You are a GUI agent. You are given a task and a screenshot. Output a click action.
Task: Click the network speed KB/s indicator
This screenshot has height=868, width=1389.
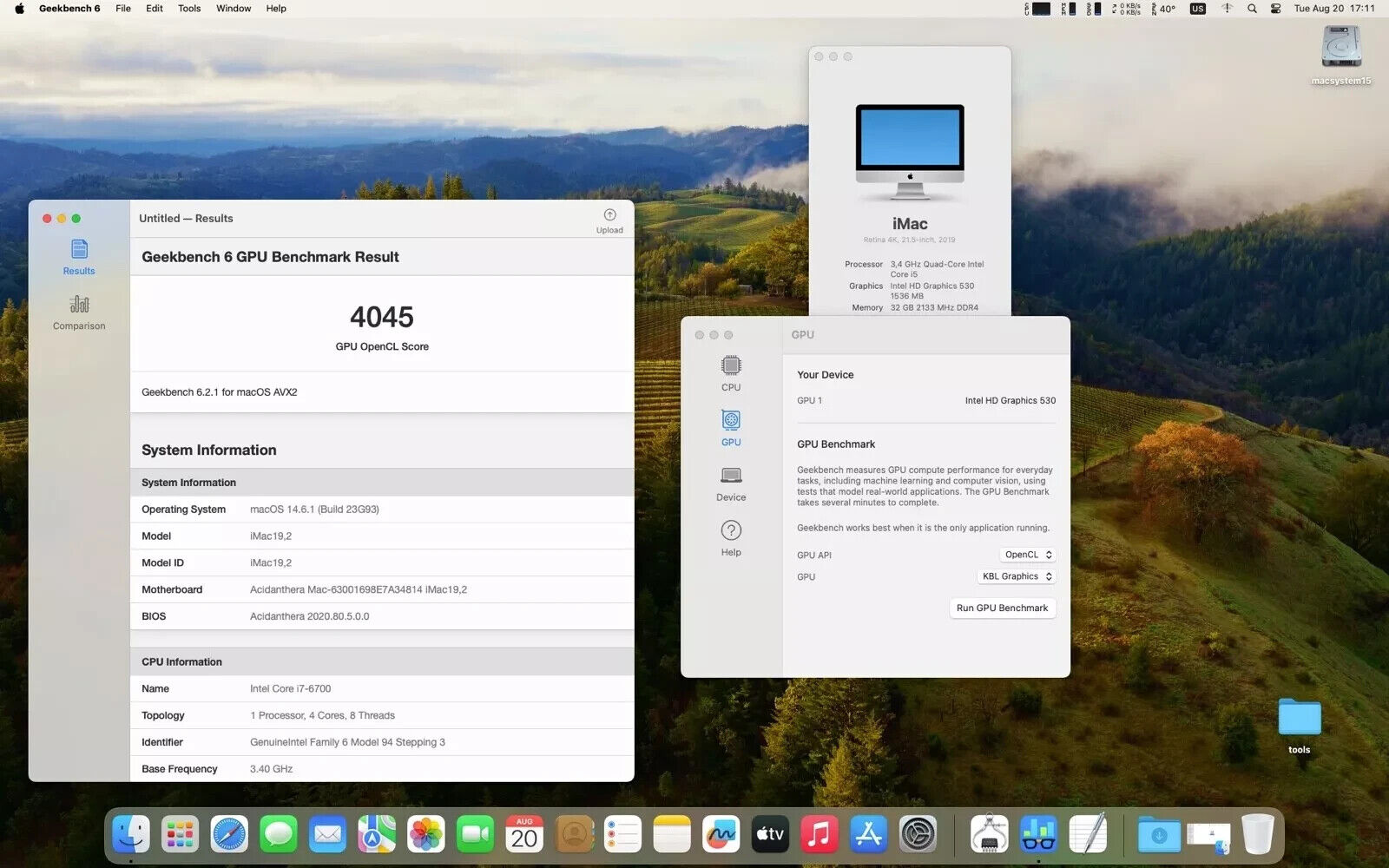point(1127,9)
